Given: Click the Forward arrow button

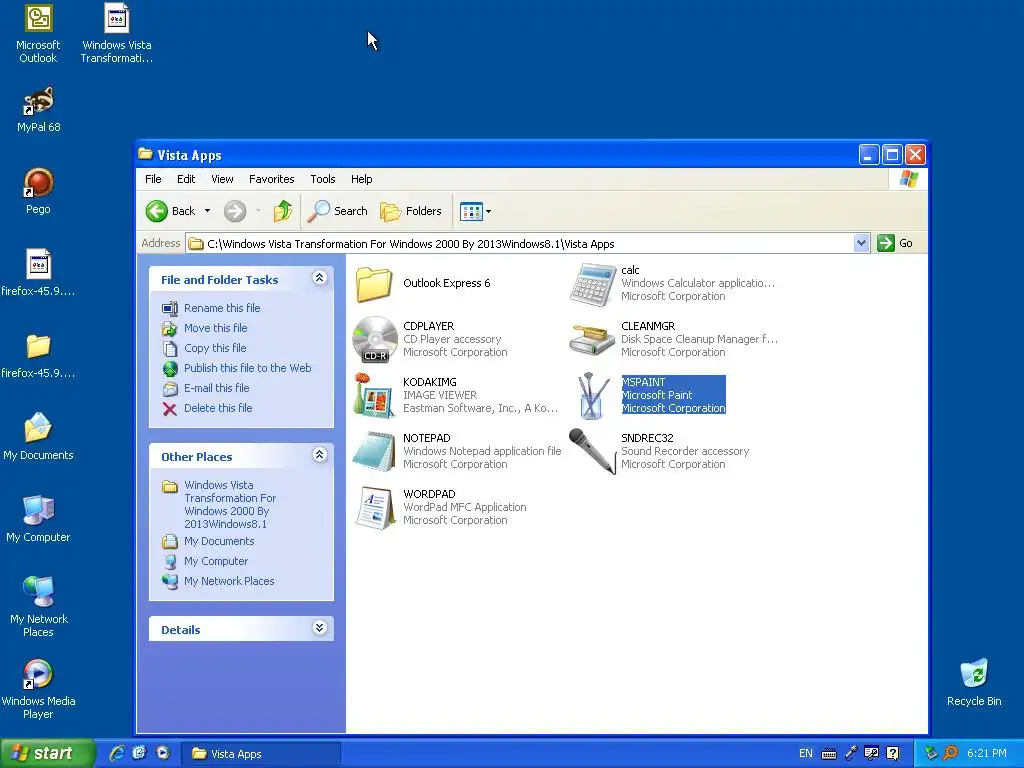Looking at the screenshot, I should (x=235, y=211).
